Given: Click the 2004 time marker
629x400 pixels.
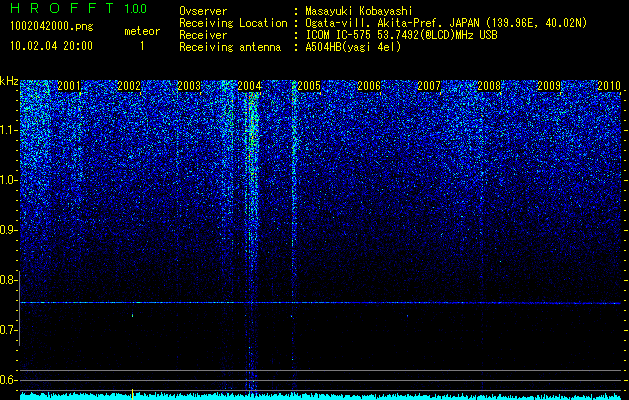Looking at the screenshot, I should pyautogui.click(x=249, y=85).
